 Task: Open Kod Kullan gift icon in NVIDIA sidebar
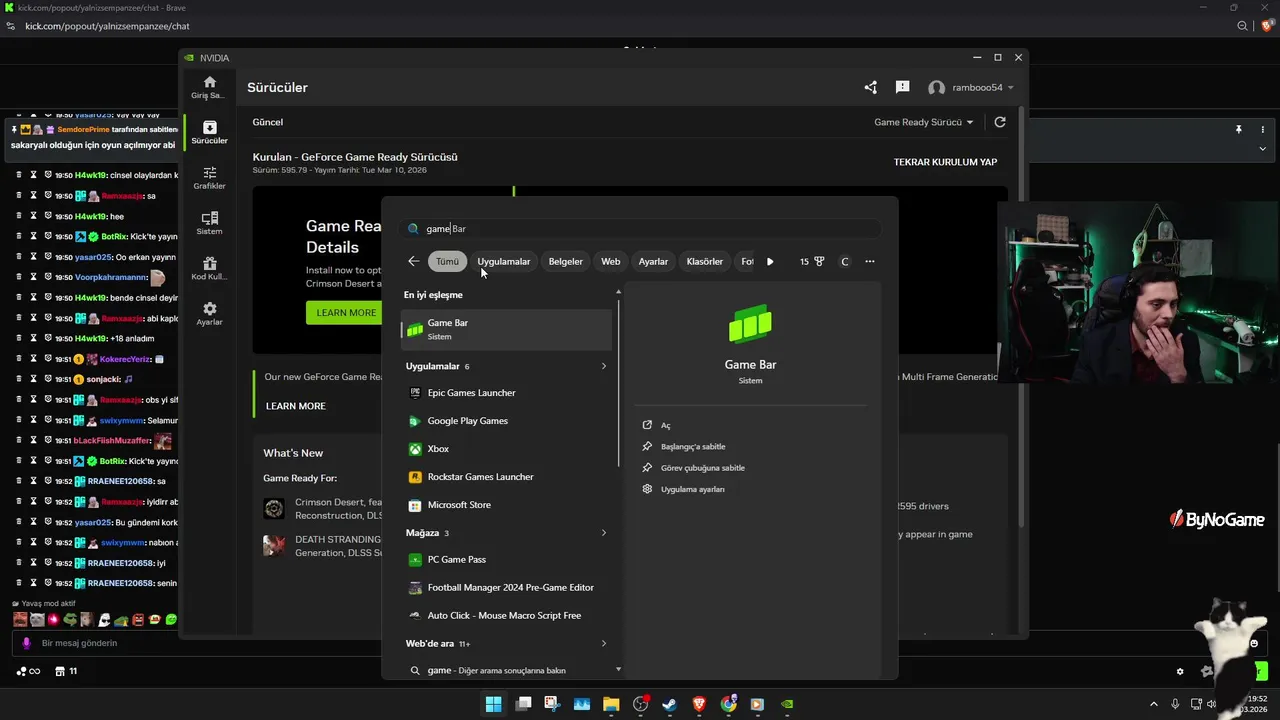point(209,268)
